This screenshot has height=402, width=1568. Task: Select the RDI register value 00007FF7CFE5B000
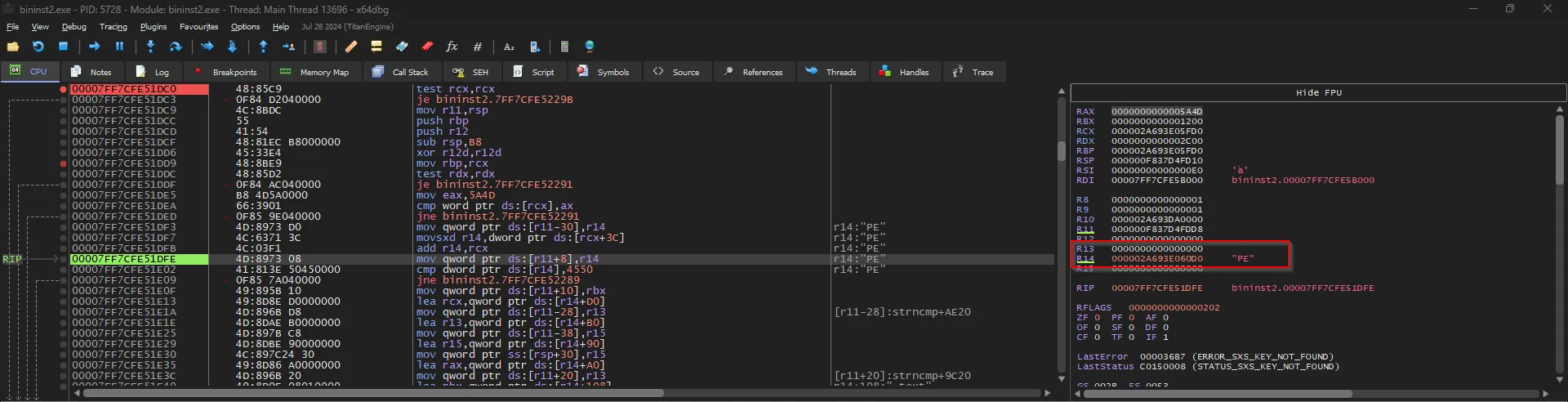(x=1156, y=180)
